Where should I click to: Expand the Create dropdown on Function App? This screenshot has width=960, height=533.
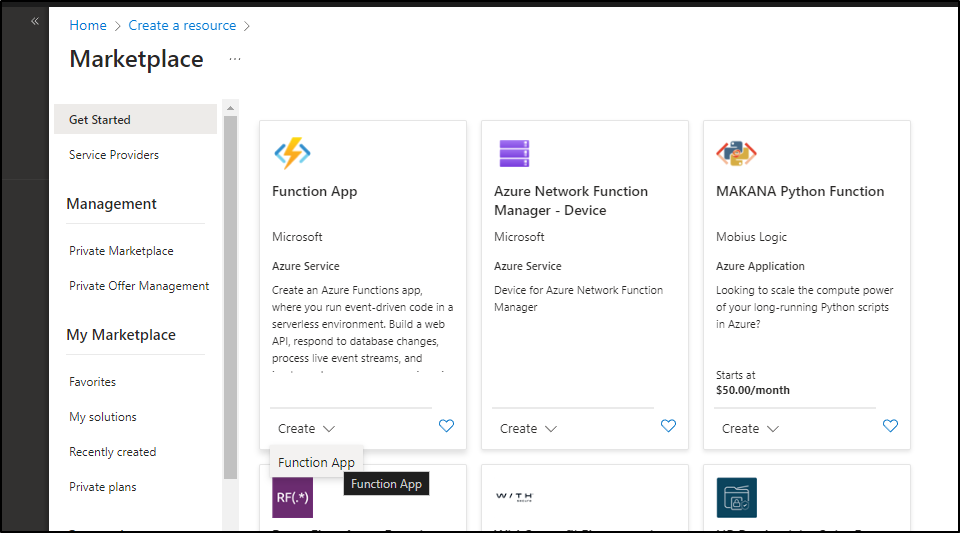pyautogui.click(x=306, y=429)
